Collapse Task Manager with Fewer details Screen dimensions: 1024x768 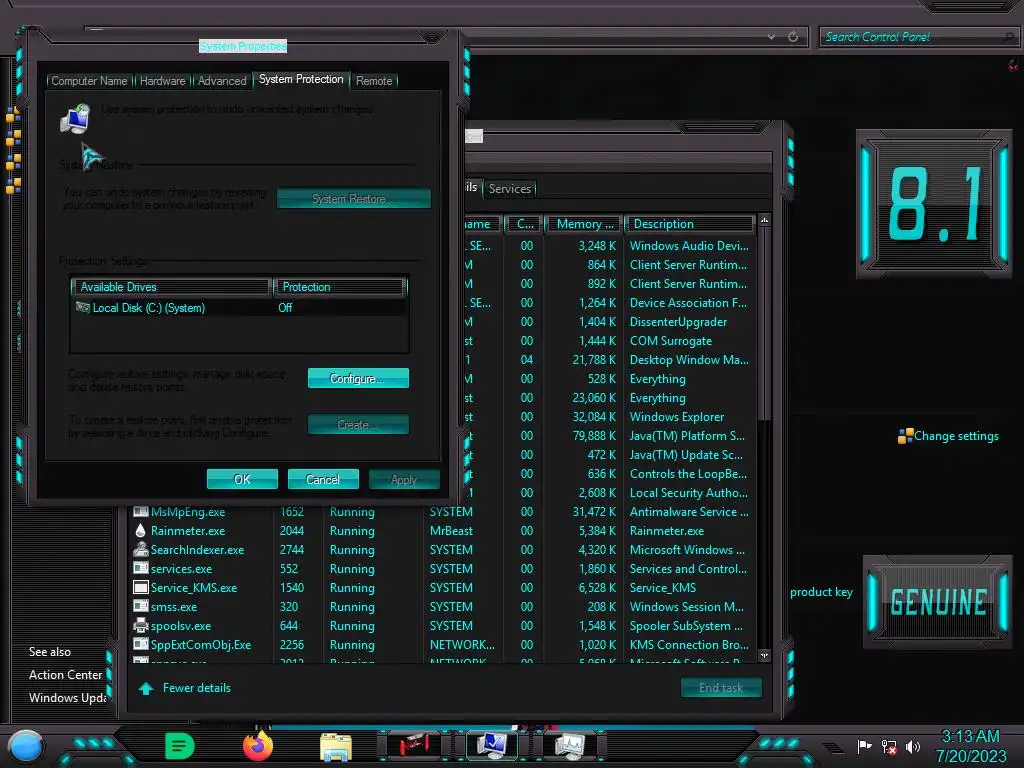197,688
